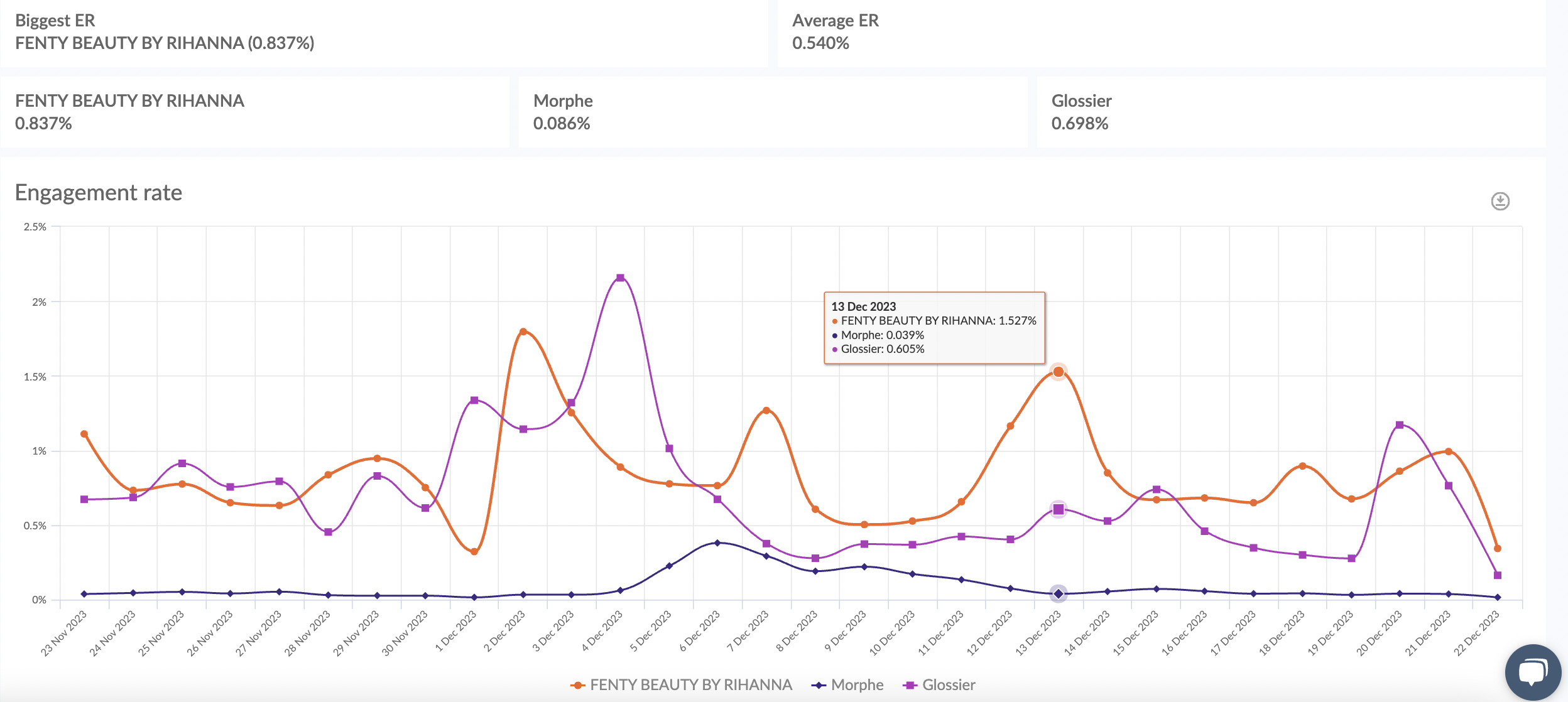Click Glossier peak point on 4 Dec
1568x702 pixels.
(620, 278)
